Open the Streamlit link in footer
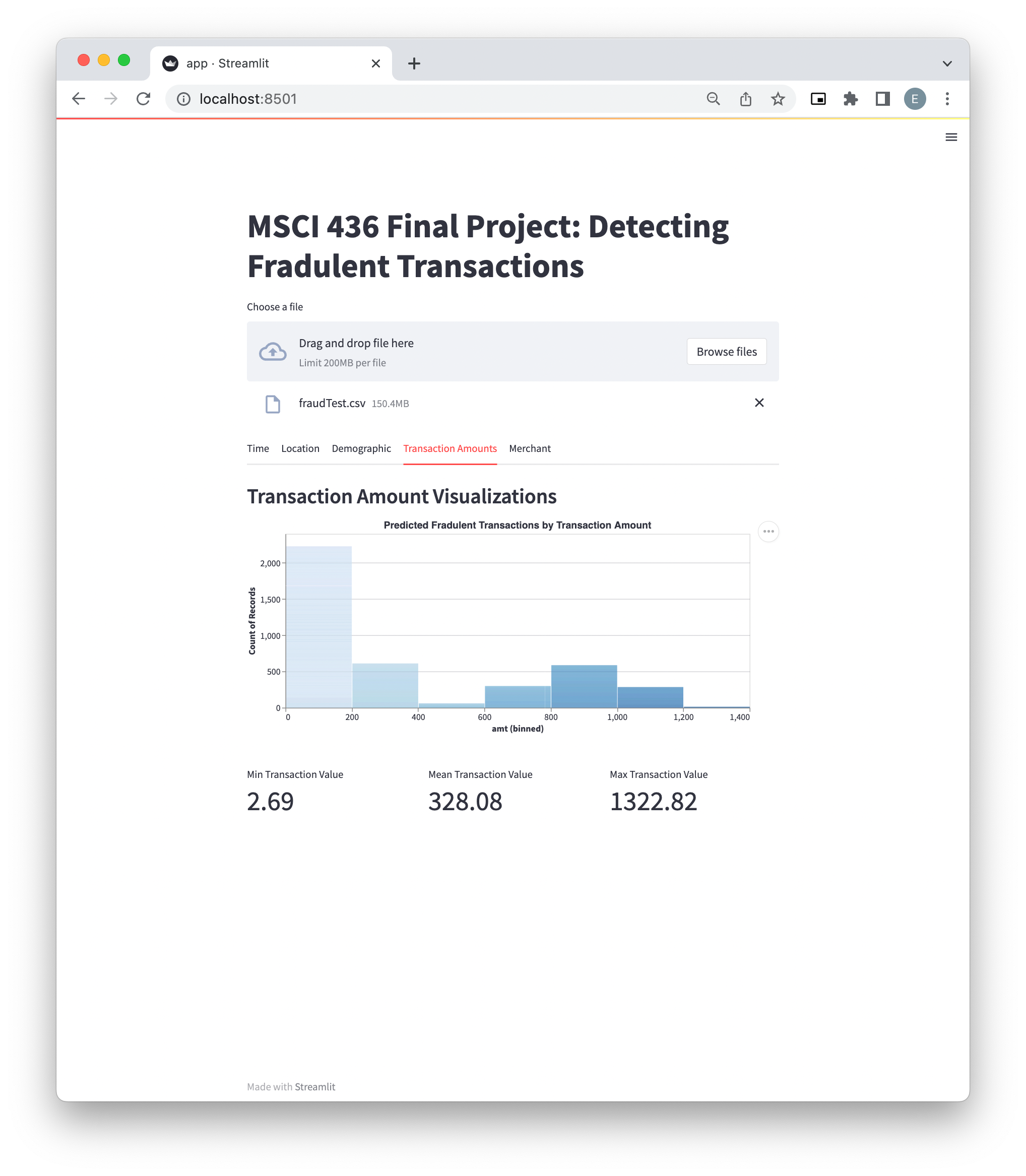 pyautogui.click(x=315, y=1086)
